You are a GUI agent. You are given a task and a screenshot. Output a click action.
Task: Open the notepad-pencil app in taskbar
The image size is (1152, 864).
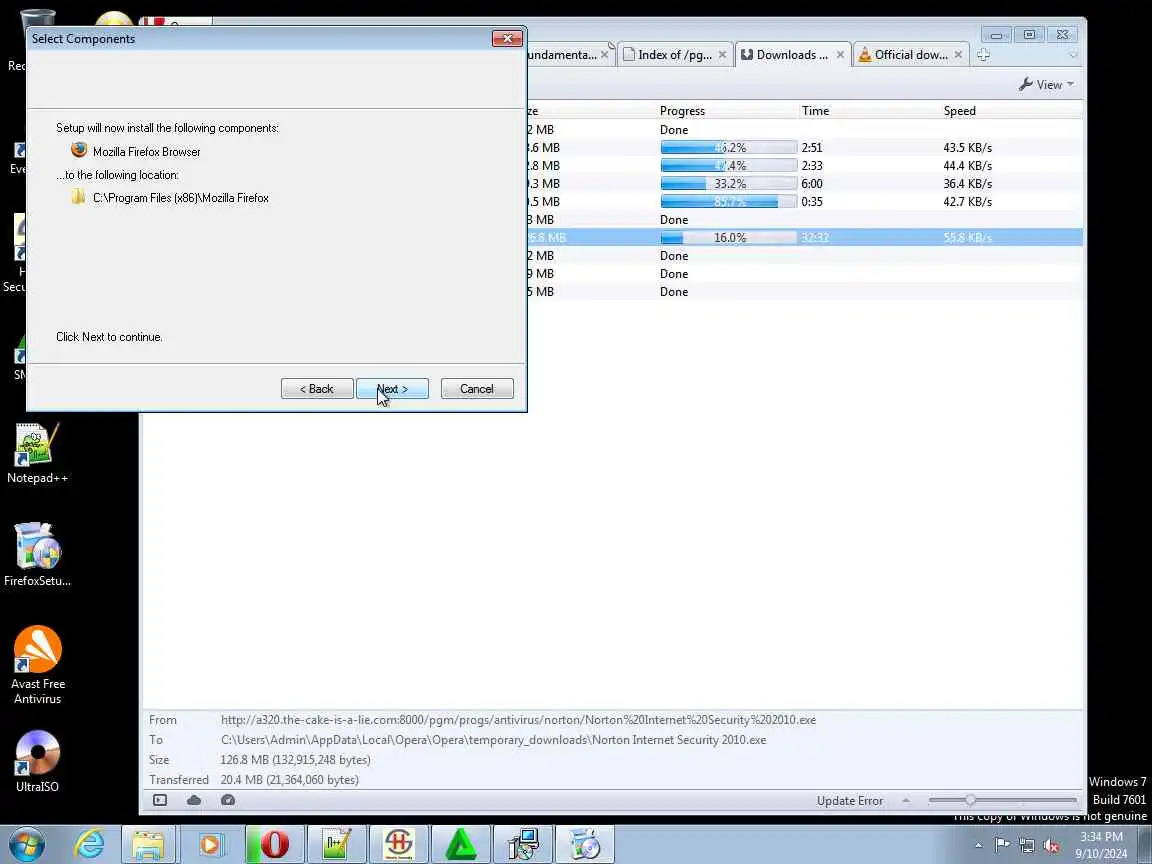point(336,844)
